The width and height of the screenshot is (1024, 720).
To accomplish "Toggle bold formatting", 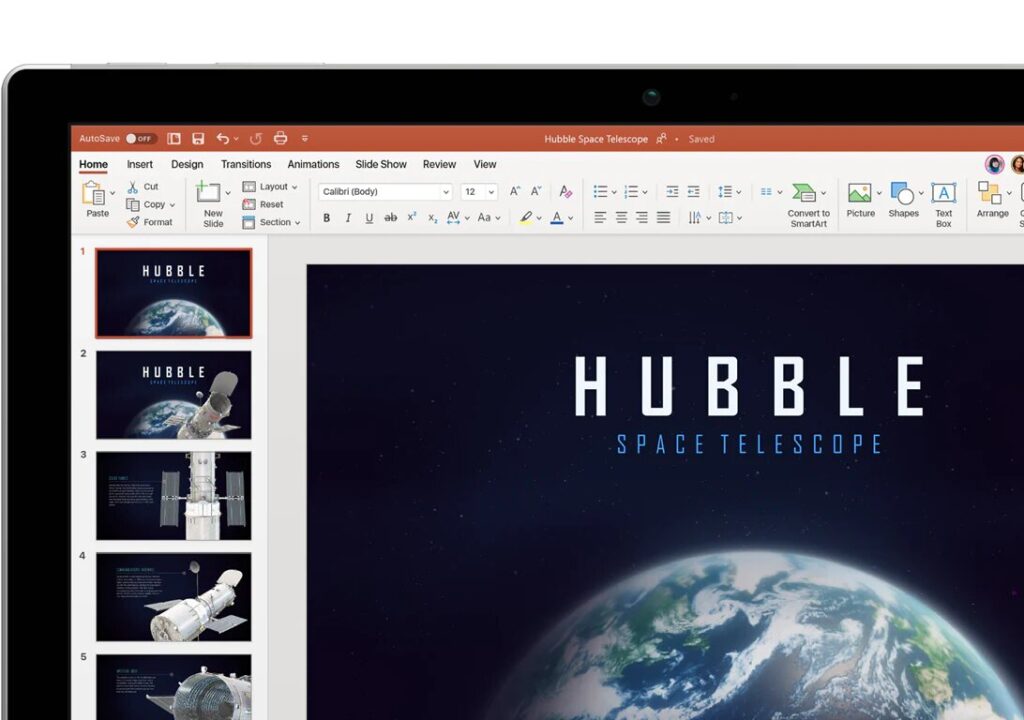I will tap(326, 217).
